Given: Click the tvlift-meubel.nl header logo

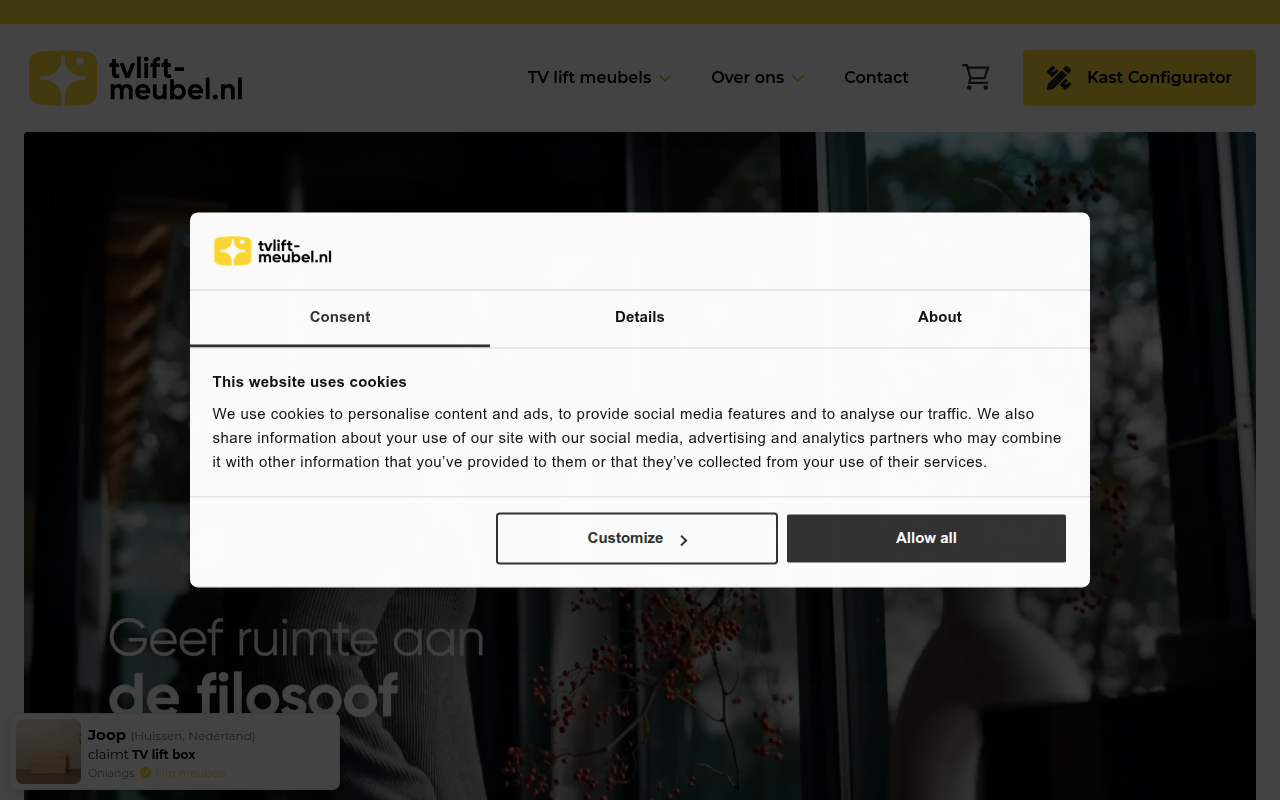Looking at the screenshot, I should pyautogui.click(x=136, y=78).
